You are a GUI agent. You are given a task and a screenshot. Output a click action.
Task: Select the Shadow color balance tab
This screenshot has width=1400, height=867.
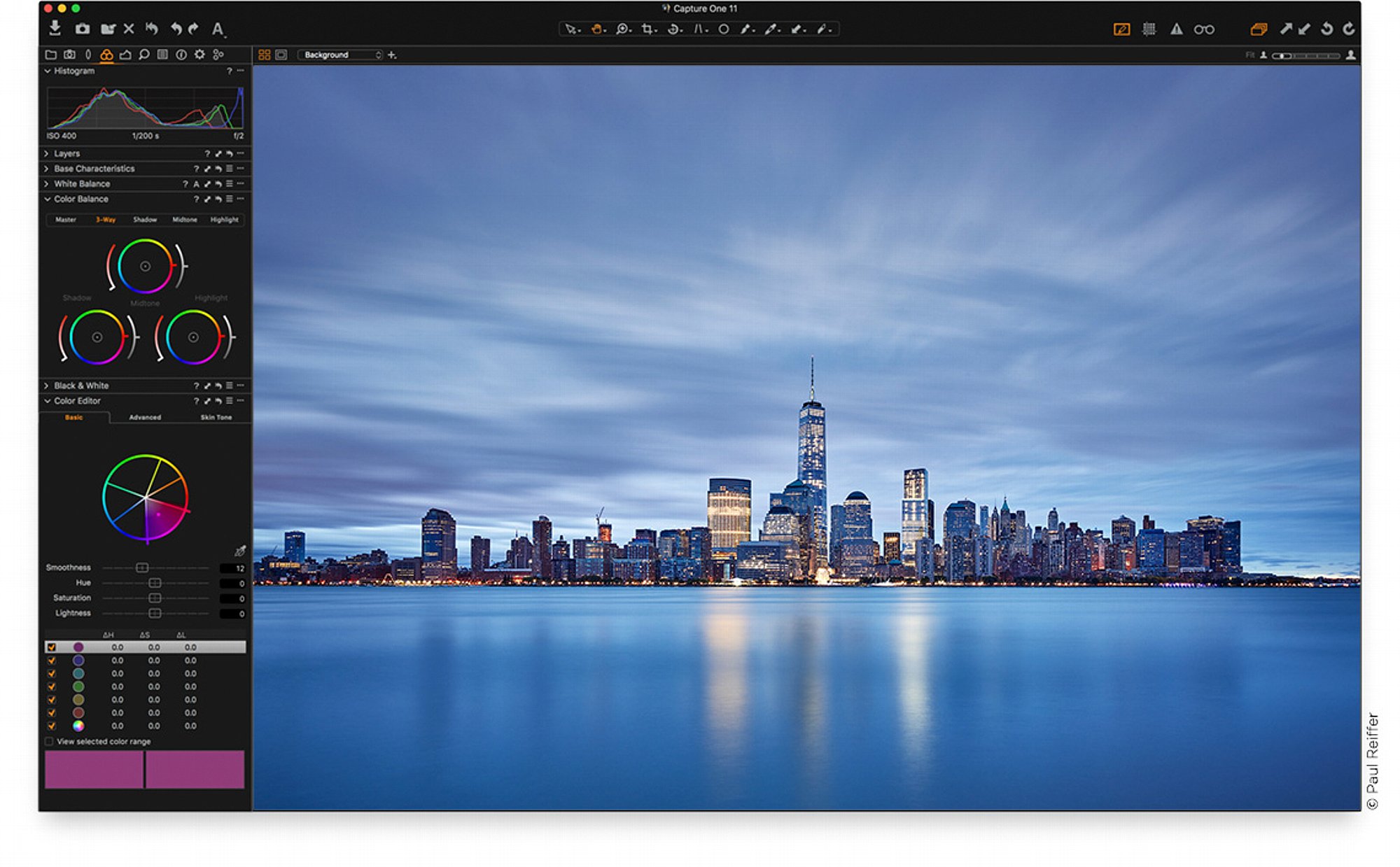[x=145, y=220]
